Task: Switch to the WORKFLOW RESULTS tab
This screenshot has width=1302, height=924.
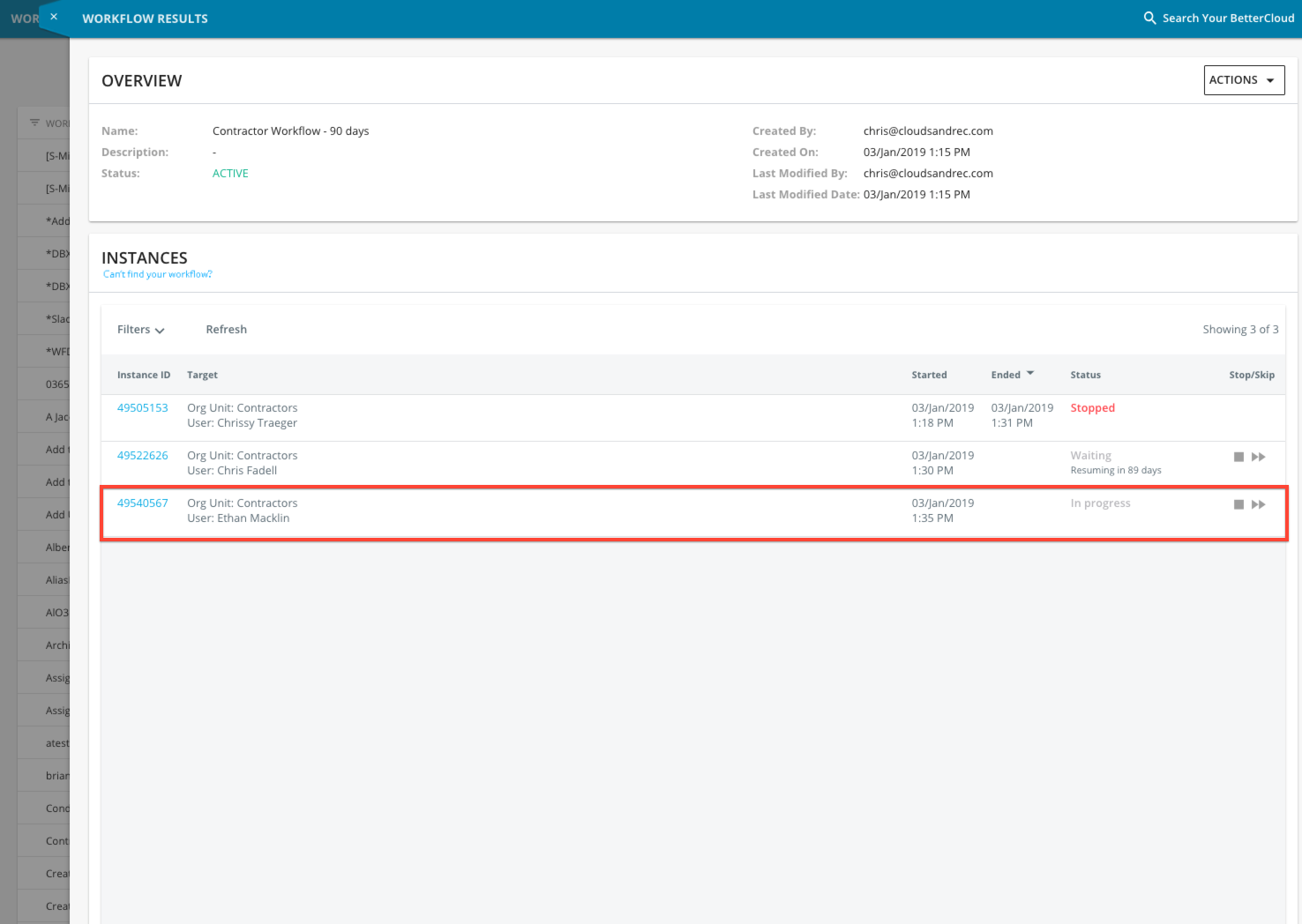Action: [x=145, y=18]
